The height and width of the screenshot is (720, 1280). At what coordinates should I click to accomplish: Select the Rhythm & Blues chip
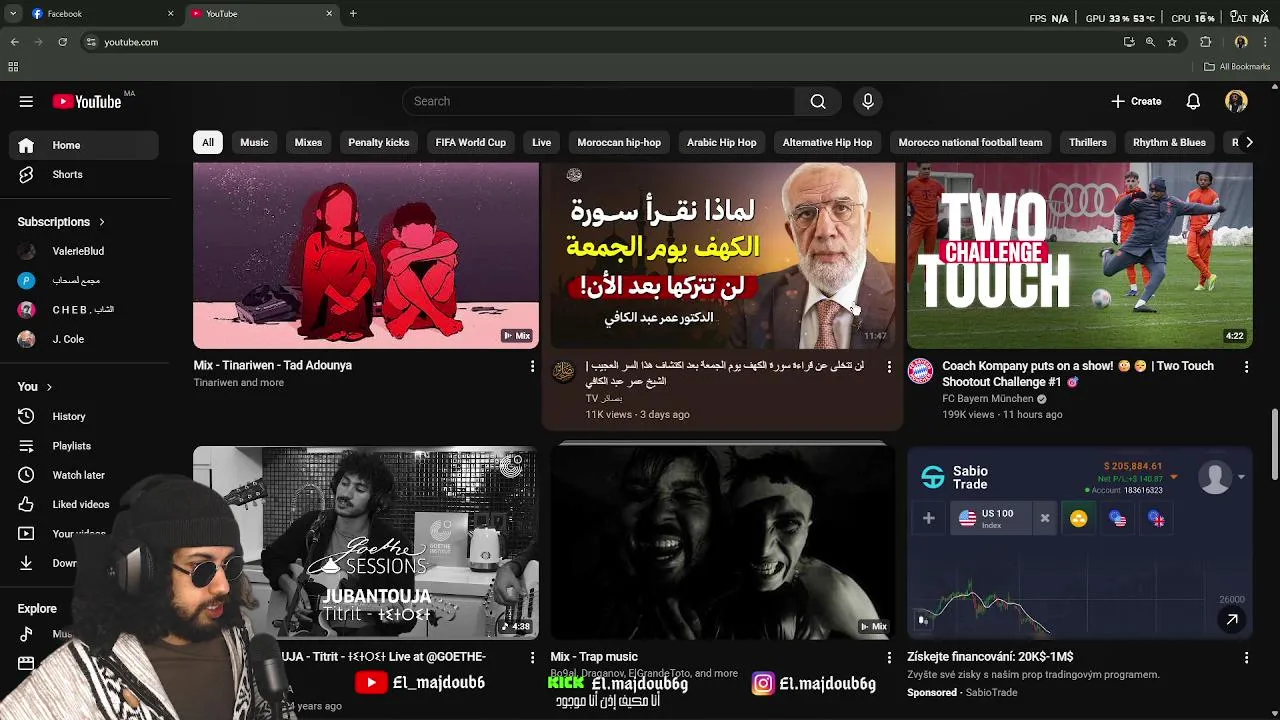pos(1169,142)
